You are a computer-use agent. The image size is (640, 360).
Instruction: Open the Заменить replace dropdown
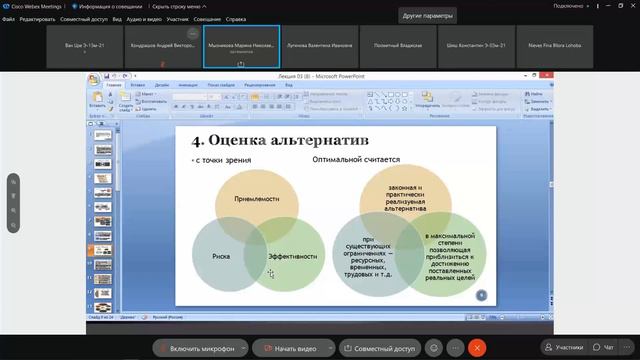click(538, 102)
